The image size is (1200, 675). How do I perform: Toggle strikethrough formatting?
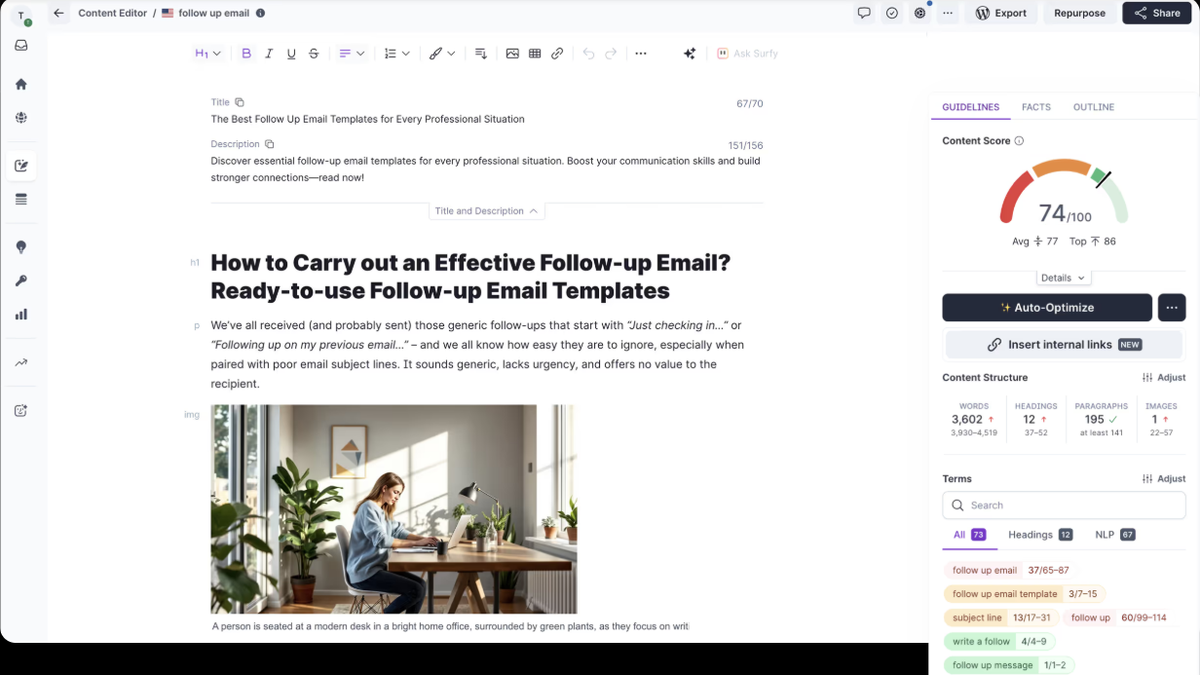pos(314,53)
